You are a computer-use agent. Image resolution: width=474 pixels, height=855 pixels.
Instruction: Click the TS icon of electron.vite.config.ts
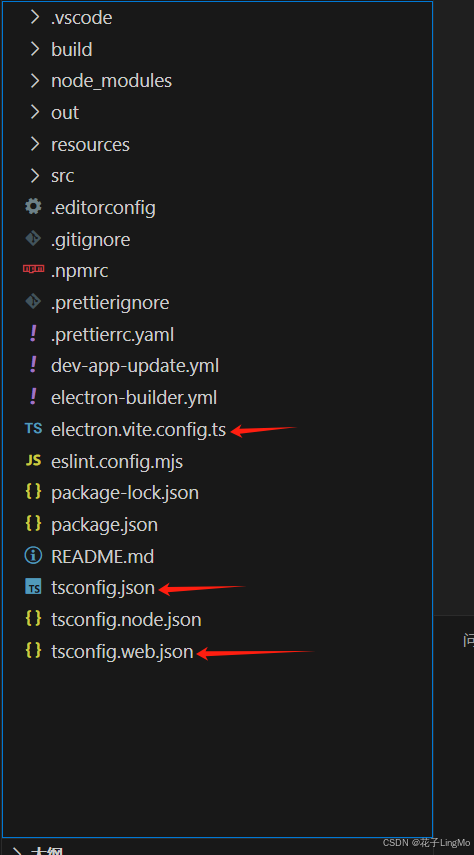pyautogui.click(x=33, y=429)
